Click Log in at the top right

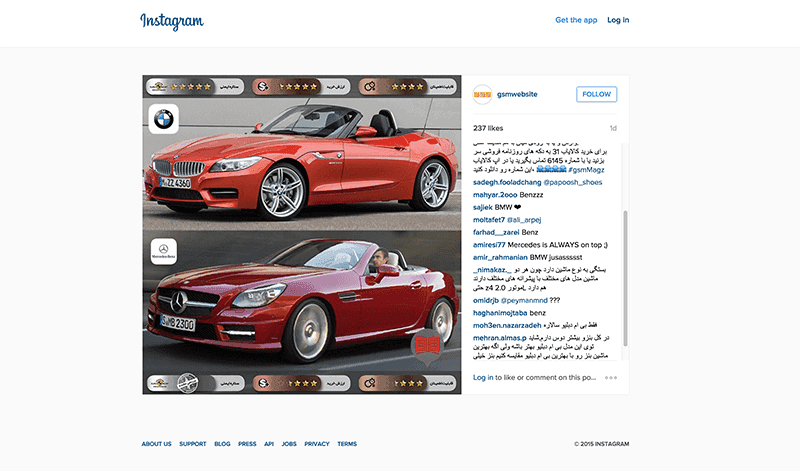click(618, 20)
